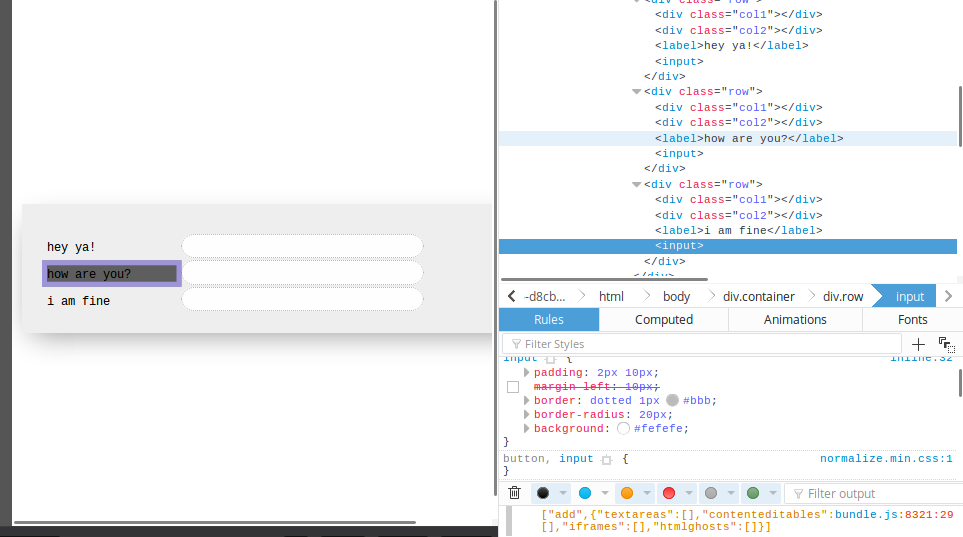Click the 'i am fine' page label
Viewport: 963px width, 537px height.
79,301
